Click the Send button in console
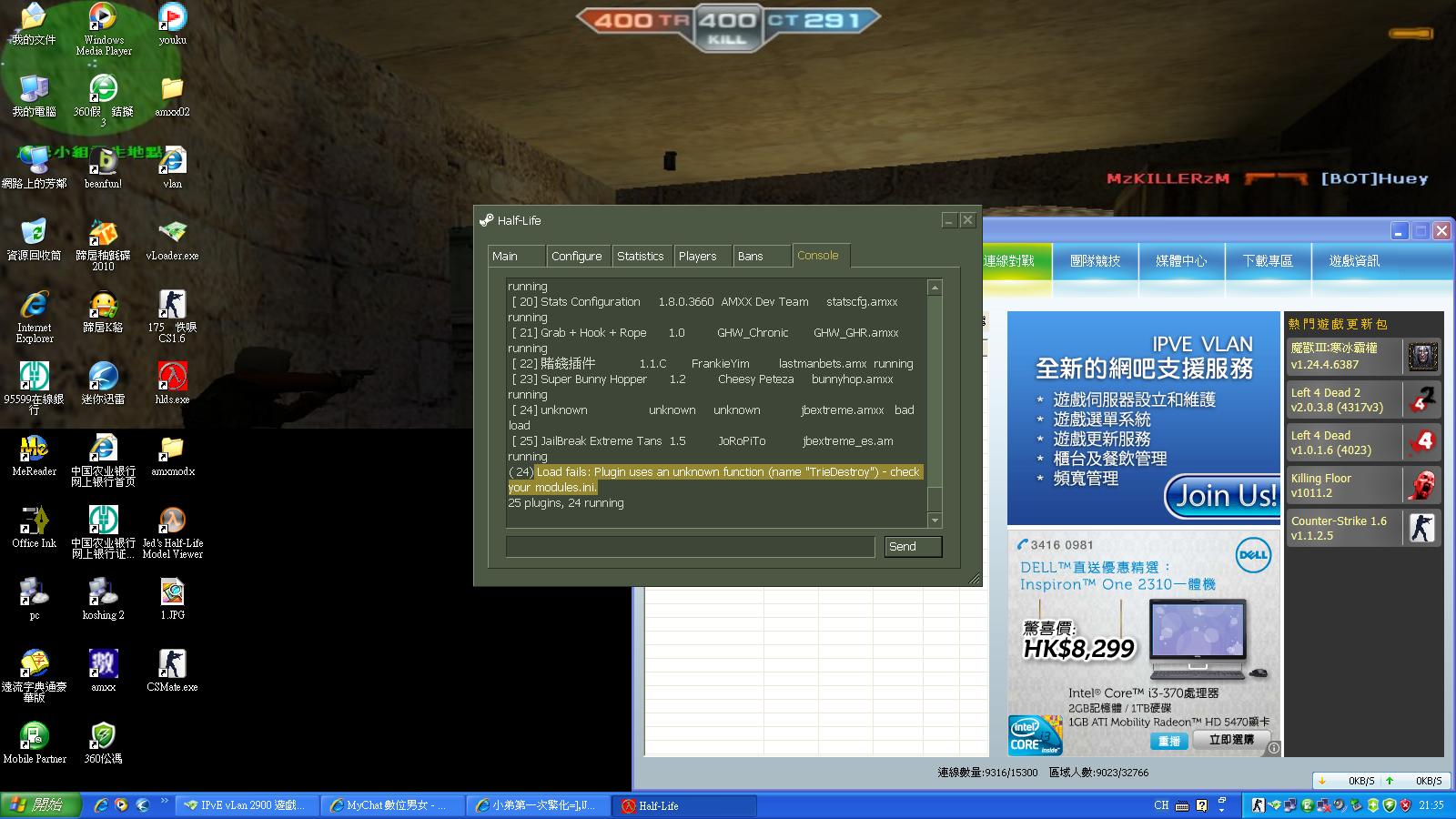This screenshot has width=1456, height=819. tap(913, 546)
